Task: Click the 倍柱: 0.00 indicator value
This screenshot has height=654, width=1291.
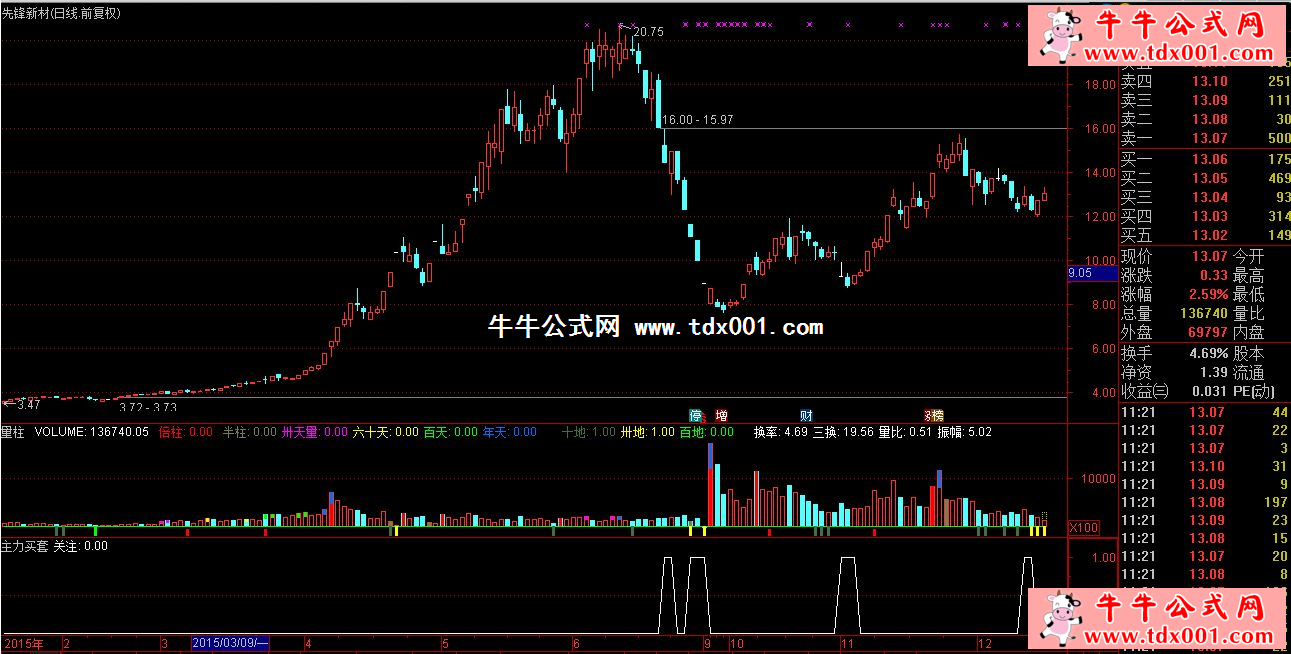Action: tap(186, 432)
